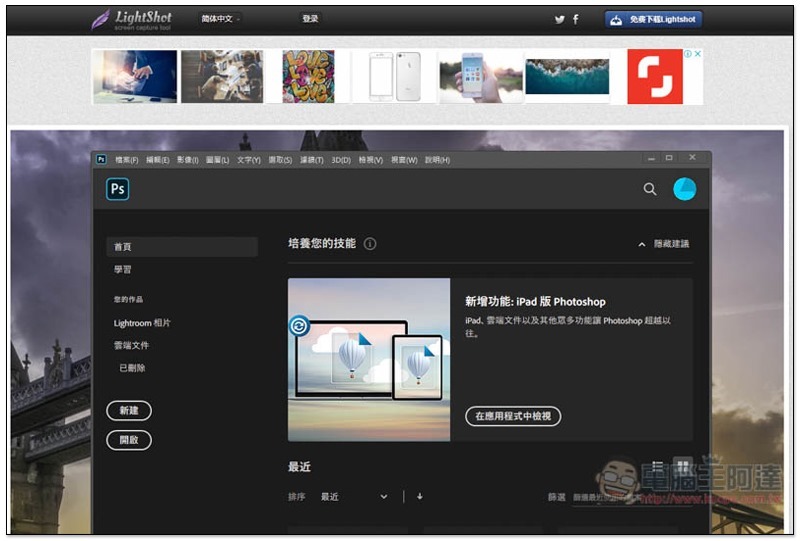
Task: Open the Facebook icon link
Action: pyautogui.click(x=576, y=19)
